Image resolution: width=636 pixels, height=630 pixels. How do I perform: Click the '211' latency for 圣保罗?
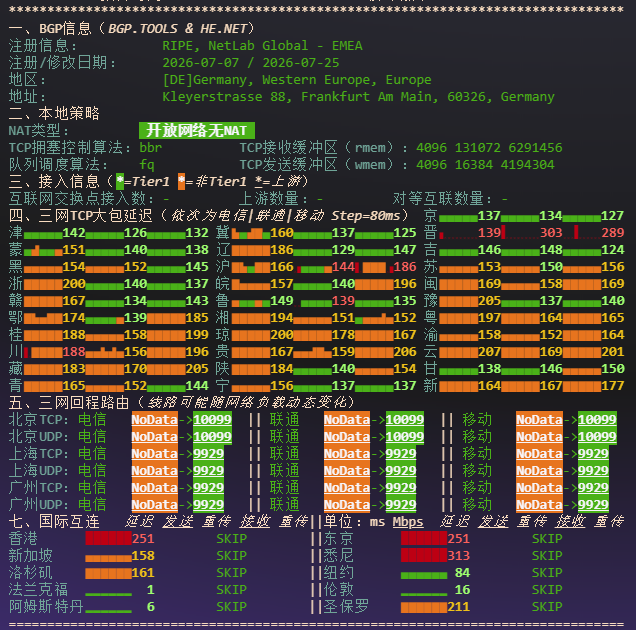[x=459, y=607]
